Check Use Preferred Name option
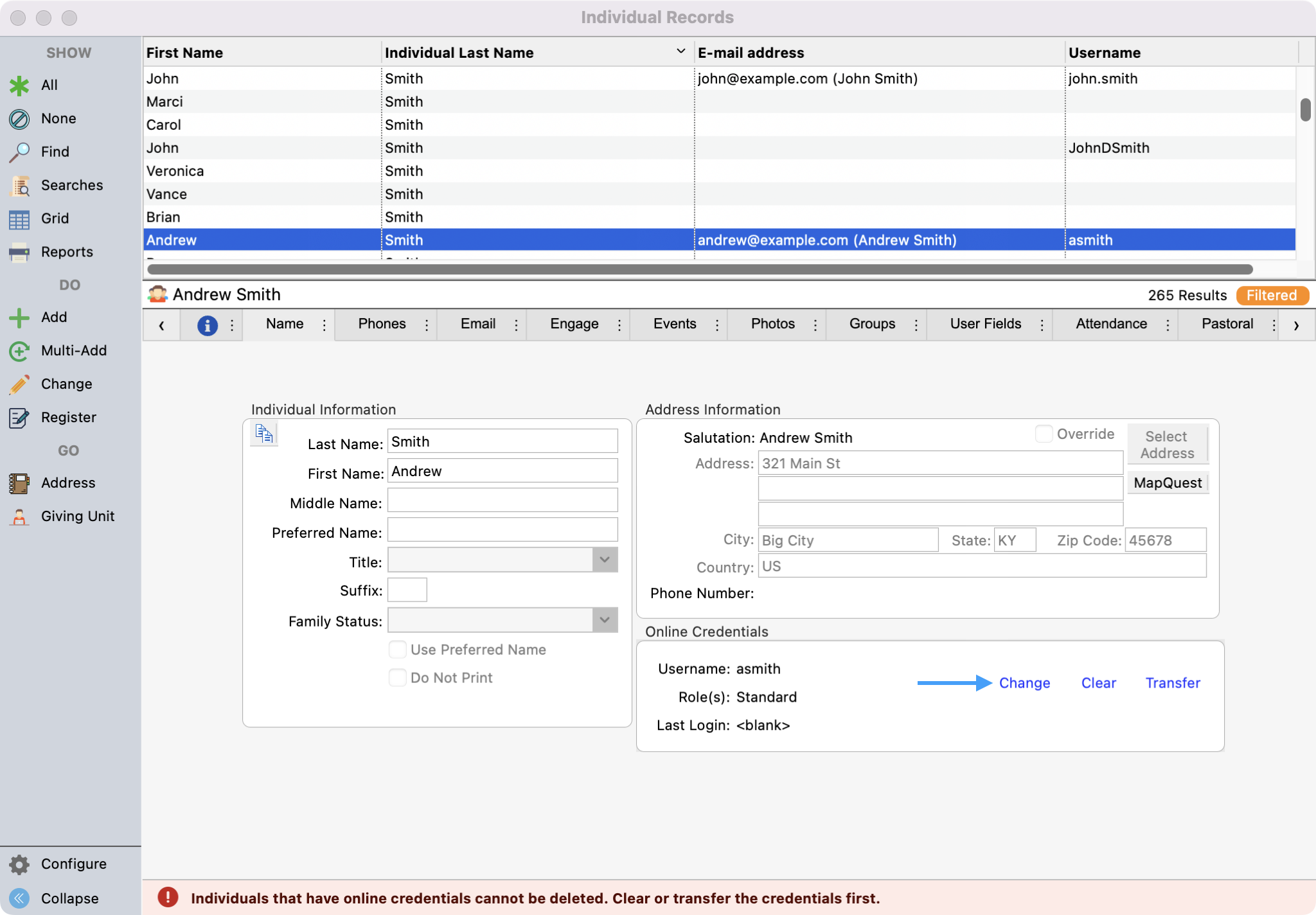The width and height of the screenshot is (1316, 915). coord(398,650)
